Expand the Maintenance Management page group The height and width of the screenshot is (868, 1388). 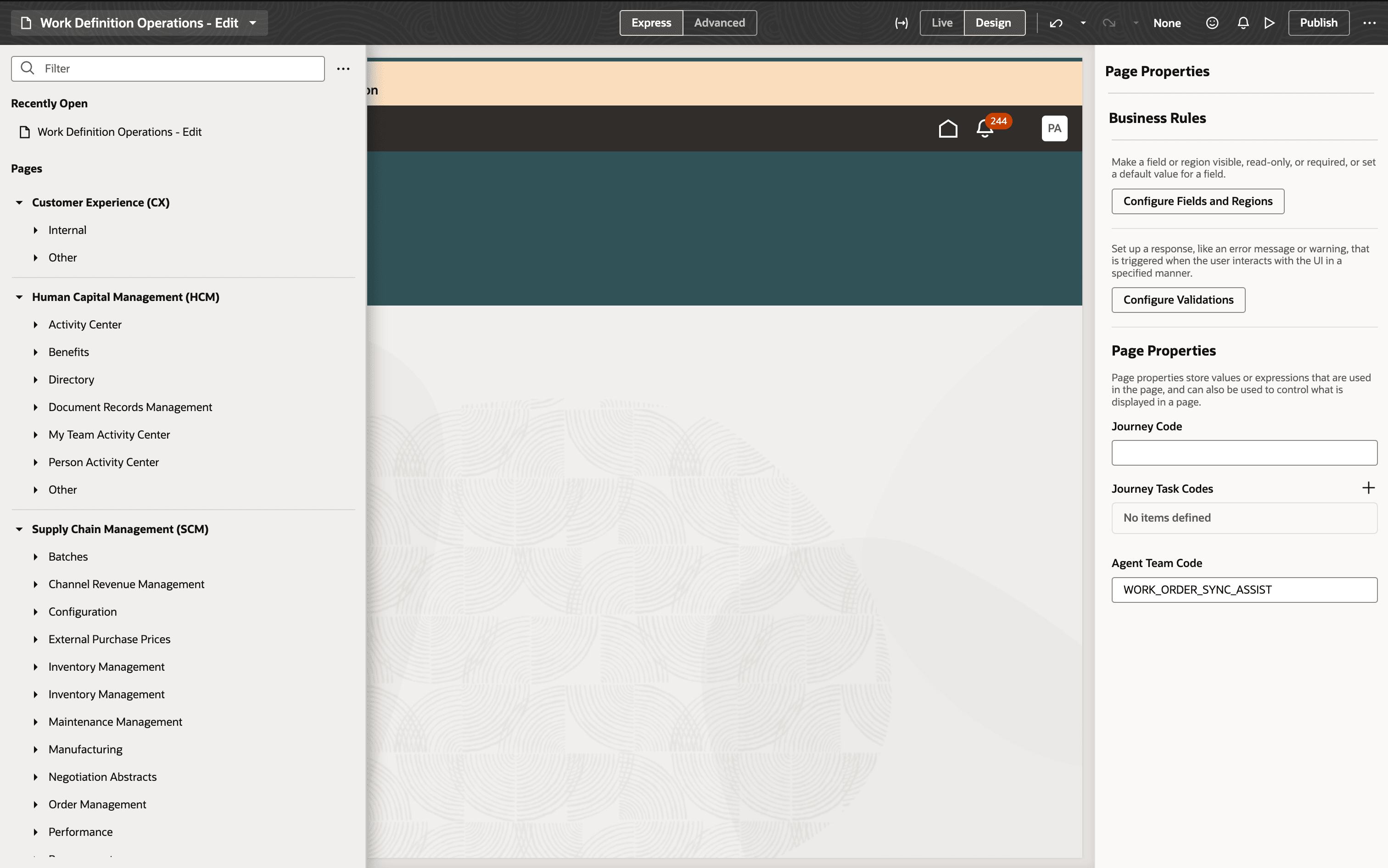tap(37, 722)
